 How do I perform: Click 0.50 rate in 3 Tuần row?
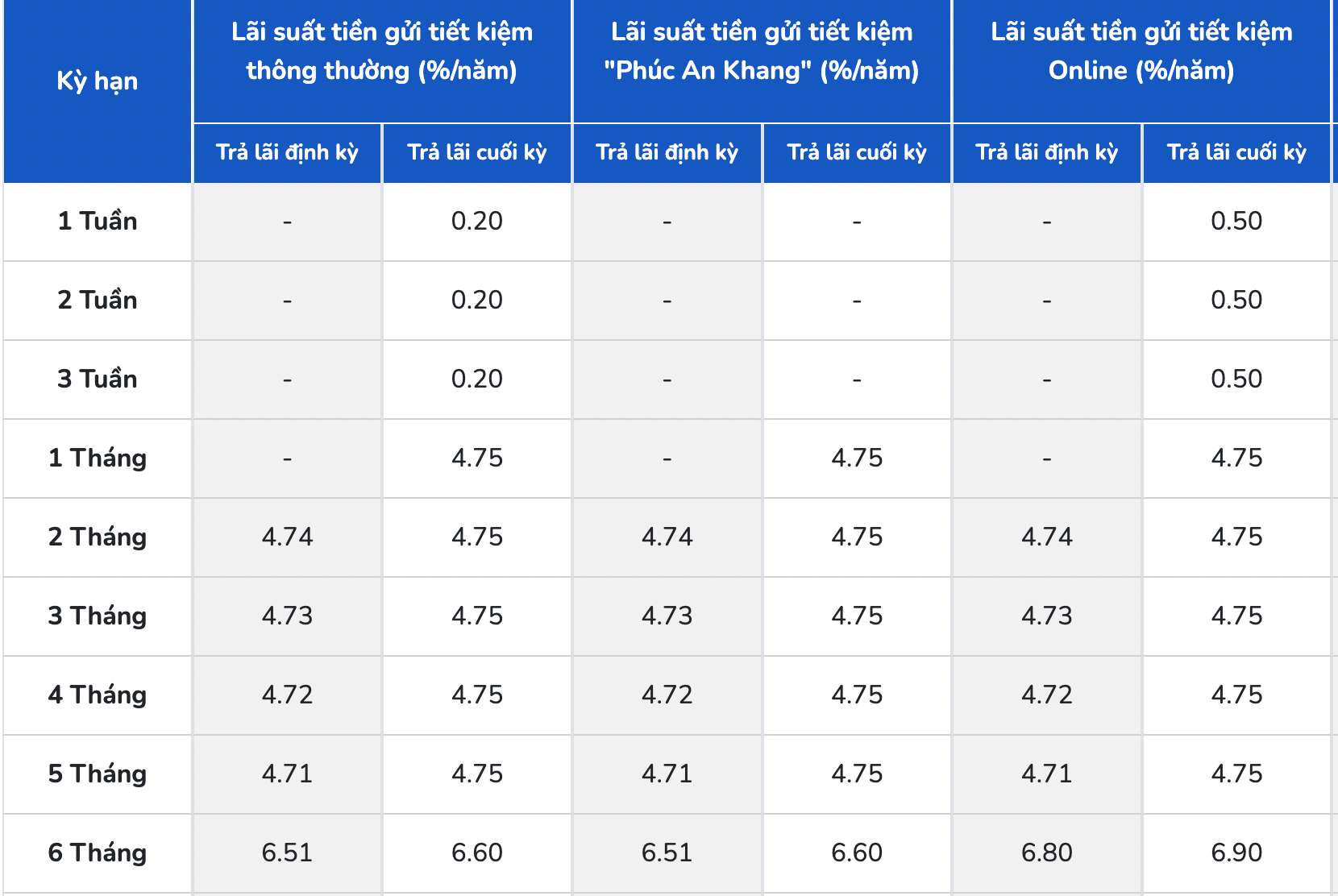coord(1236,380)
